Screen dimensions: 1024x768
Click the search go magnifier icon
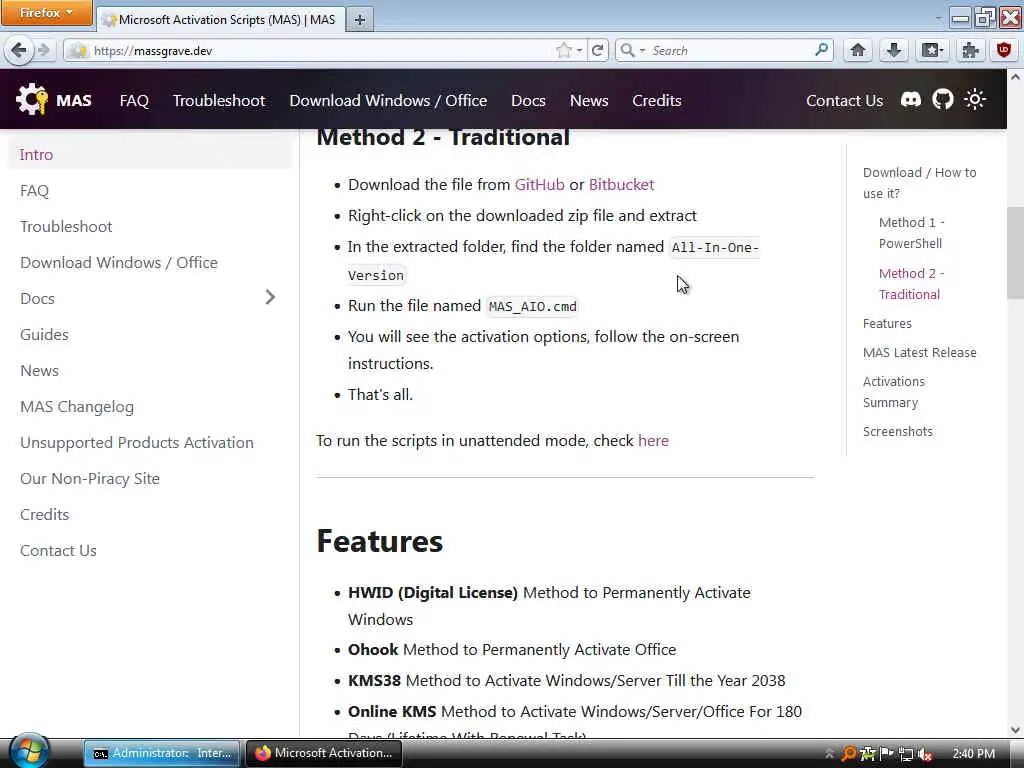[x=822, y=50]
